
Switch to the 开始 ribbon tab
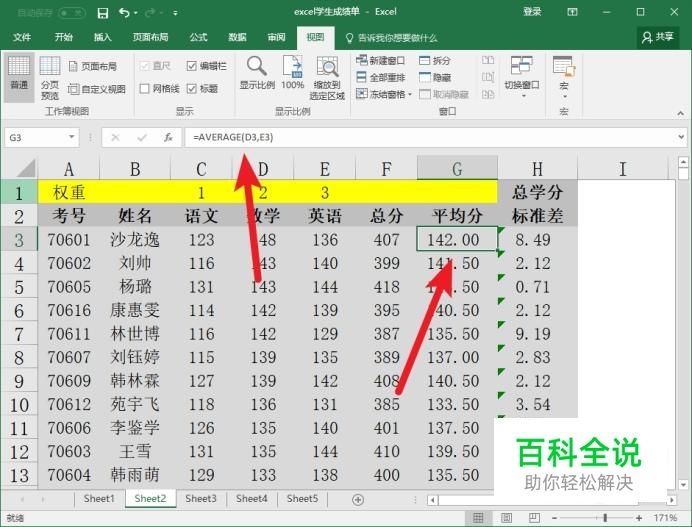64,38
